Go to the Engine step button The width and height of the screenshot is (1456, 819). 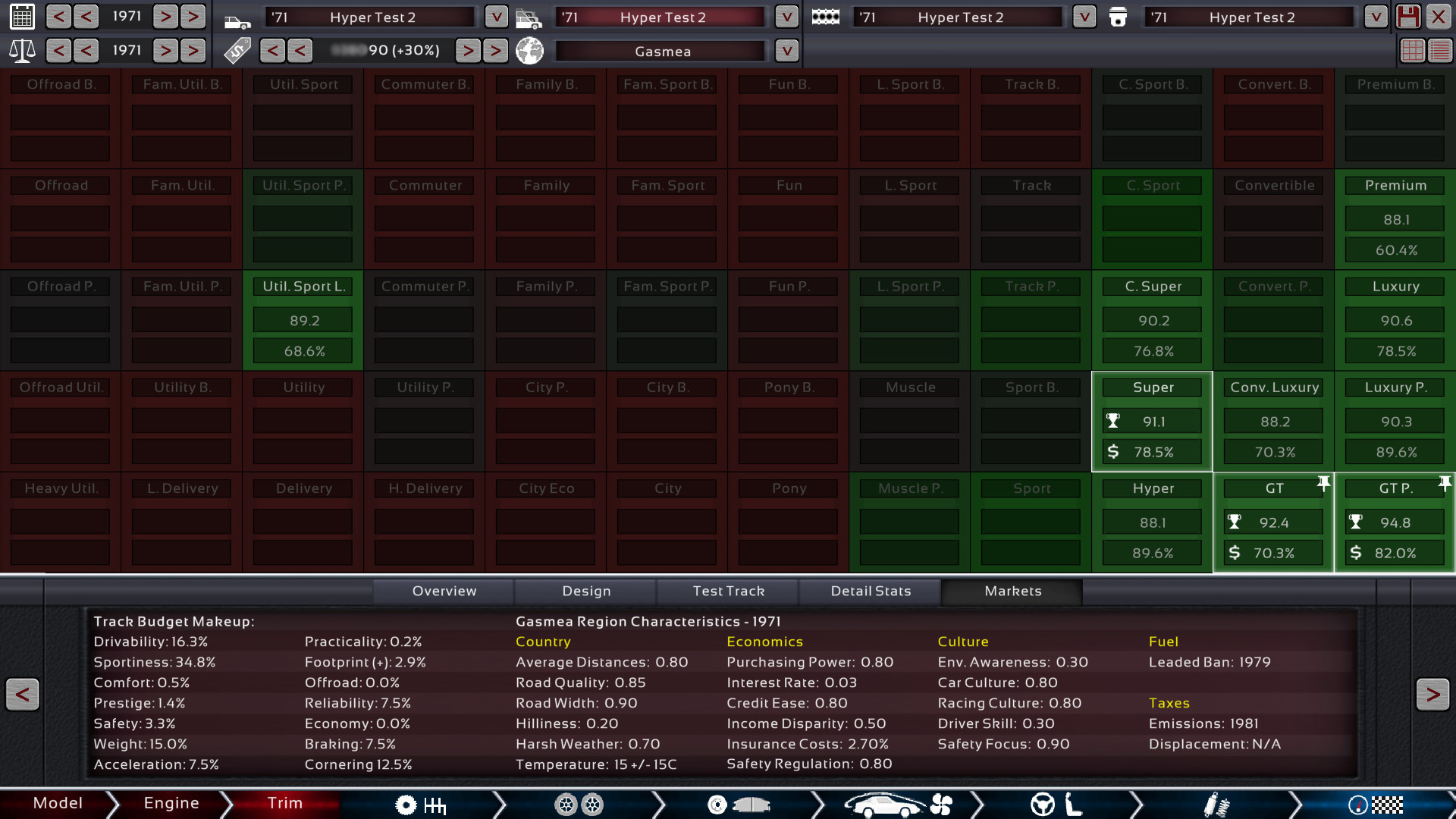[x=171, y=803]
